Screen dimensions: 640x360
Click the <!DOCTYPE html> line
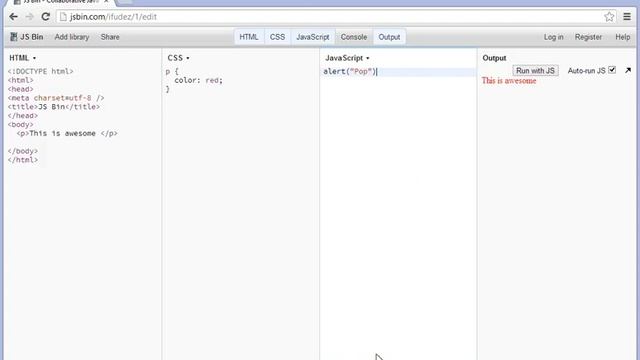point(40,71)
